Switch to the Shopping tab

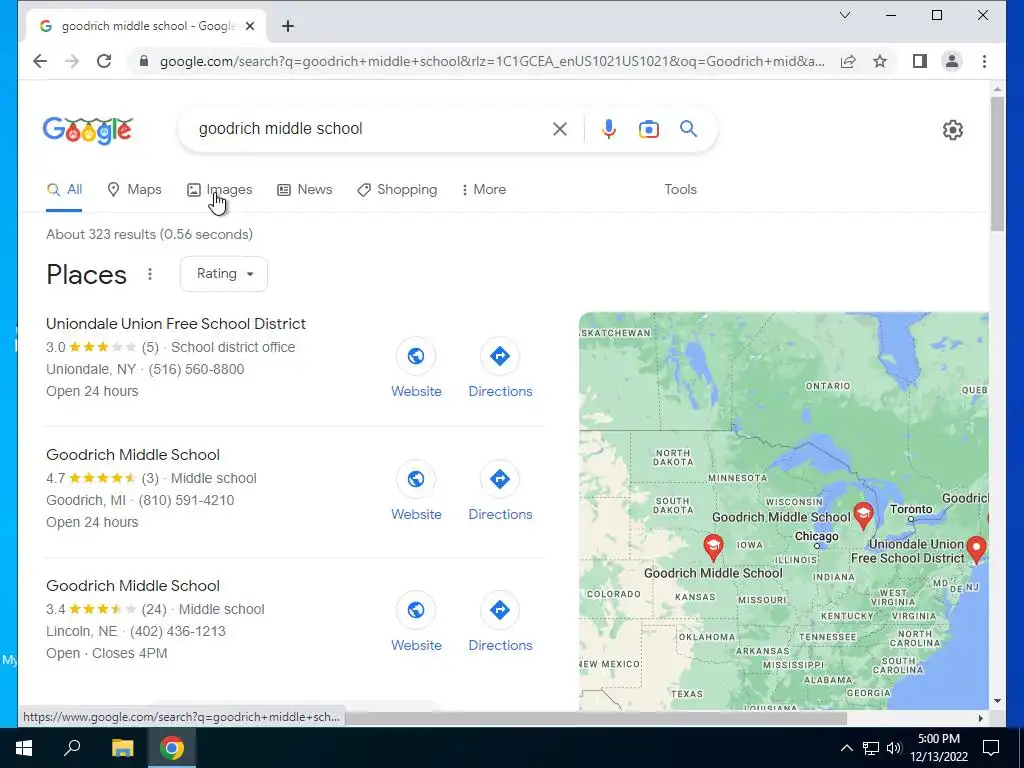397,189
